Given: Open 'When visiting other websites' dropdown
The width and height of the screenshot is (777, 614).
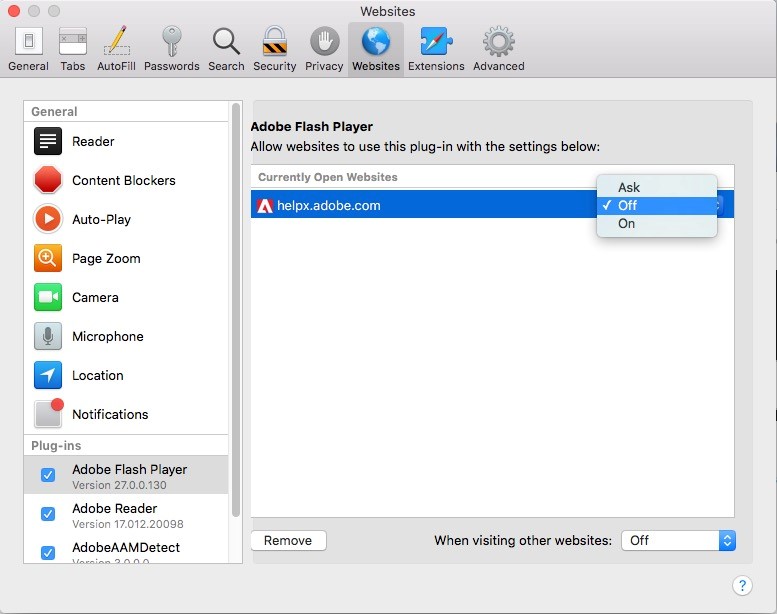Looking at the screenshot, I should (678, 540).
